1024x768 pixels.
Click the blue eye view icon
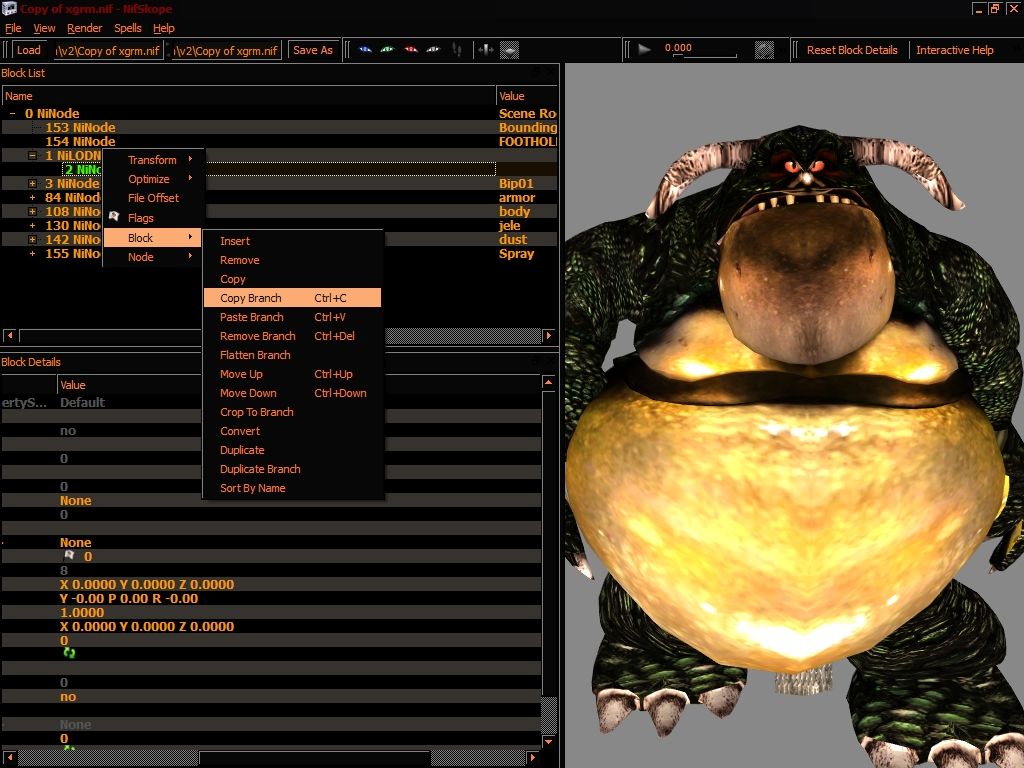click(365, 50)
